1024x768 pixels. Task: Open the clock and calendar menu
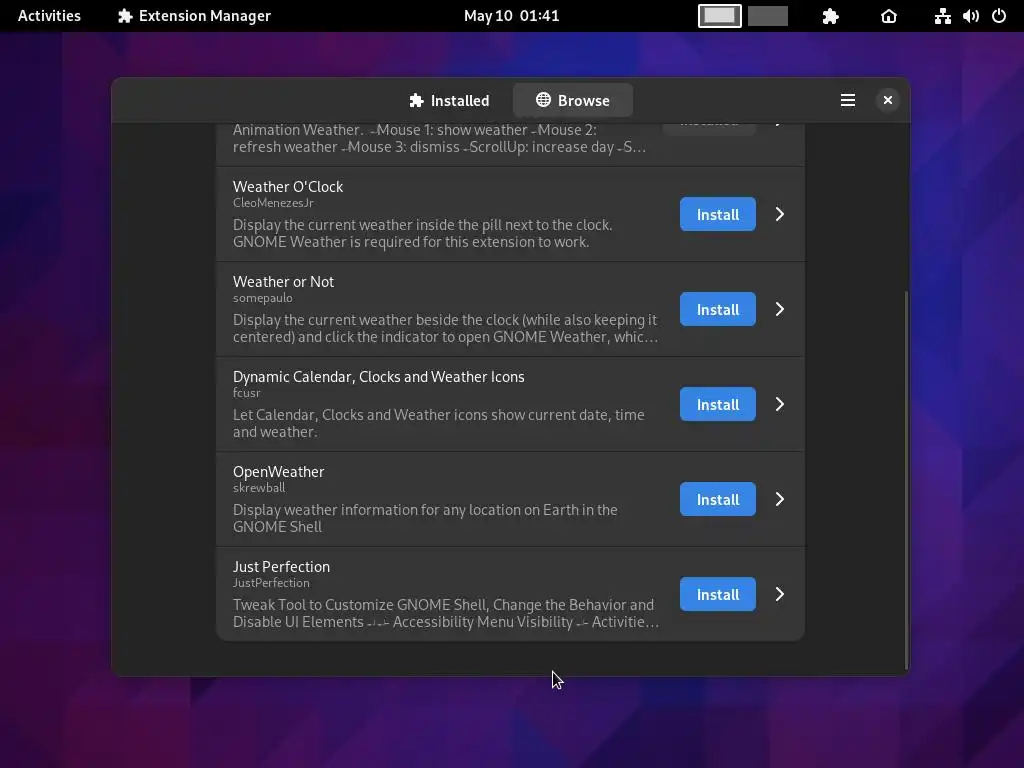(x=511, y=16)
